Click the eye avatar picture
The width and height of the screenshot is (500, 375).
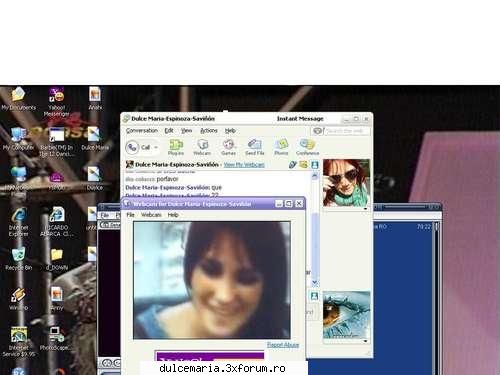(x=346, y=315)
